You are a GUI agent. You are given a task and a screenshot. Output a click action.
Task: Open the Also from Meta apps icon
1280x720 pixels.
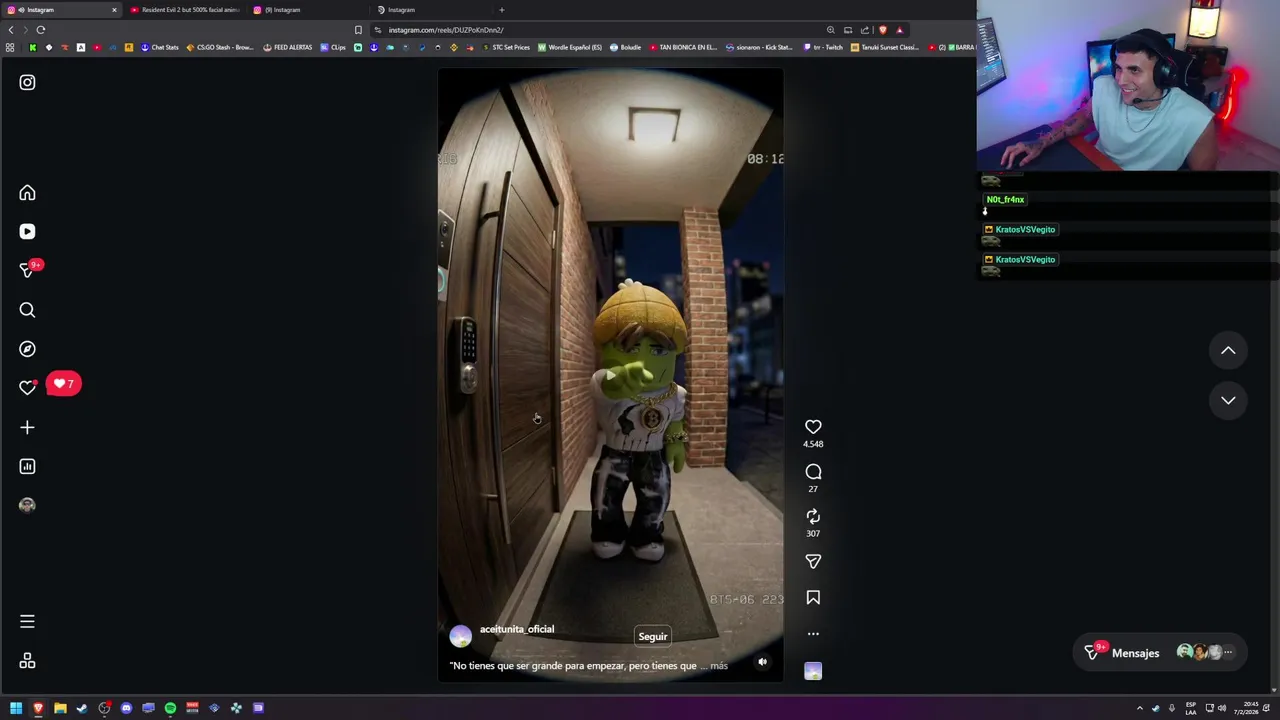click(x=27, y=661)
